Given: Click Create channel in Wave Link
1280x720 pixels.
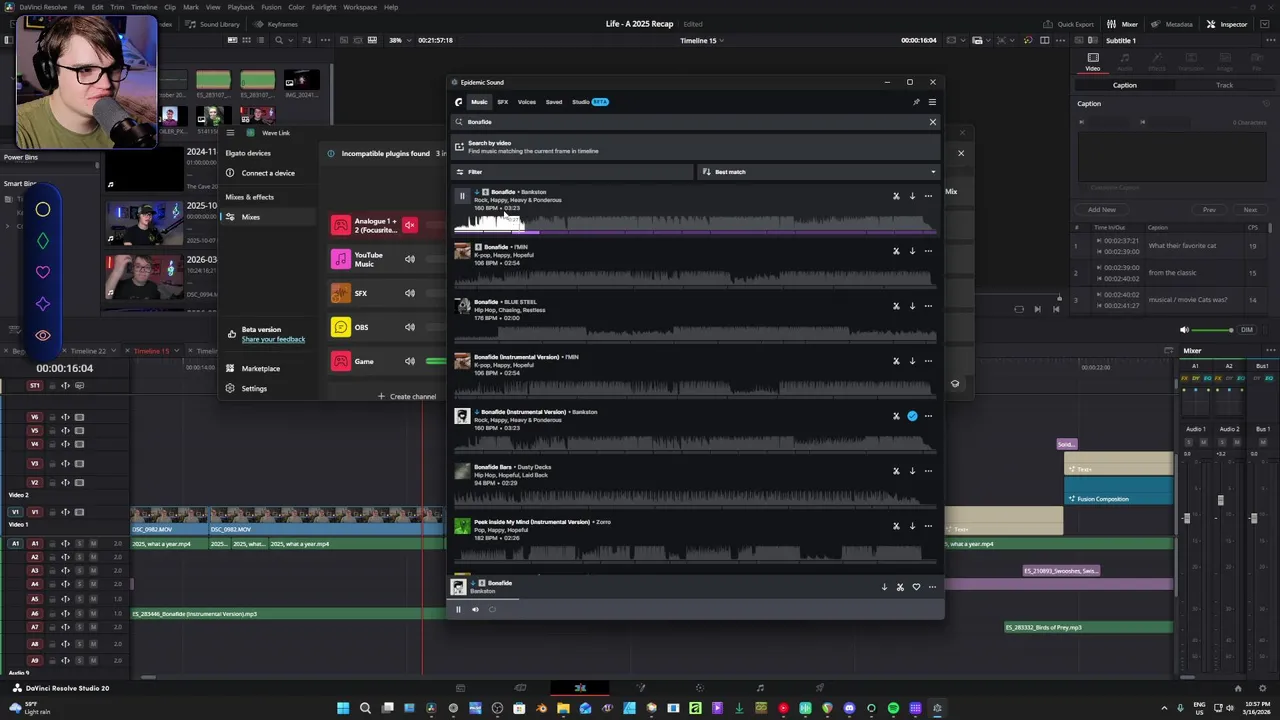Looking at the screenshot, I should pos(407,396).
